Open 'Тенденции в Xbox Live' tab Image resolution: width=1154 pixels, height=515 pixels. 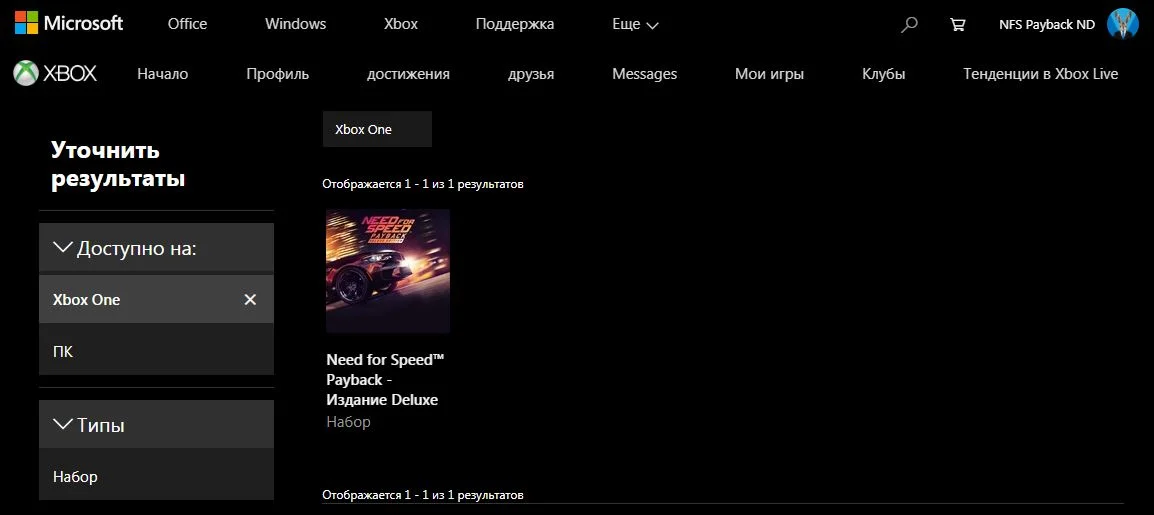[1041, 74]
